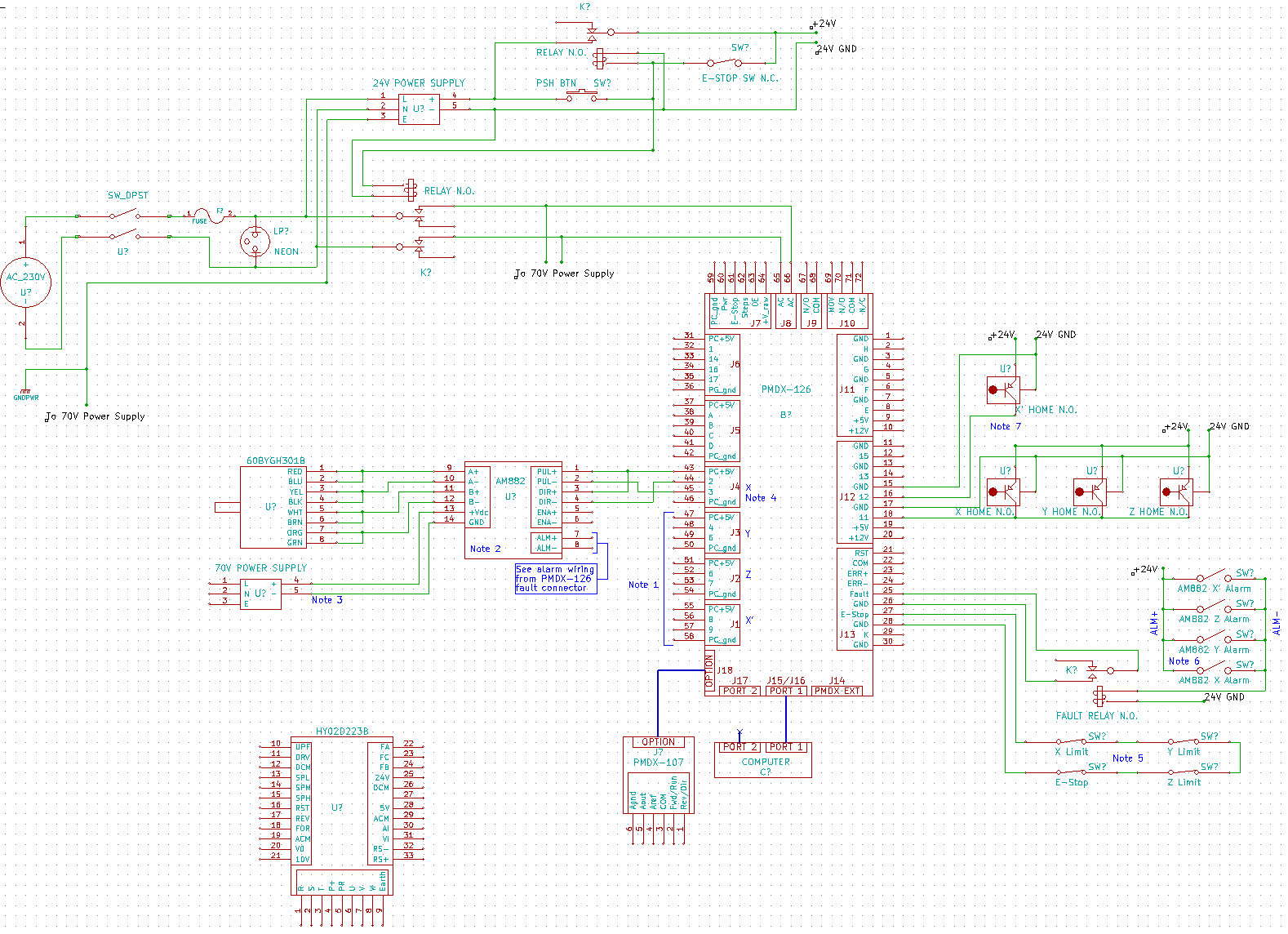This screenshot has width=1288, height=934.
Task: Click the AC_230V voltage source symbol
Action: coord(25,282)
